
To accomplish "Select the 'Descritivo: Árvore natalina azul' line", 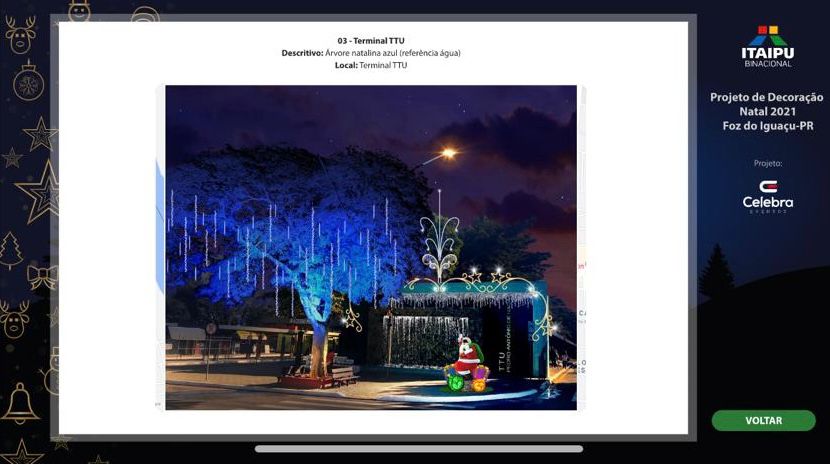I will pyautogui.click(x=371, y=53).
